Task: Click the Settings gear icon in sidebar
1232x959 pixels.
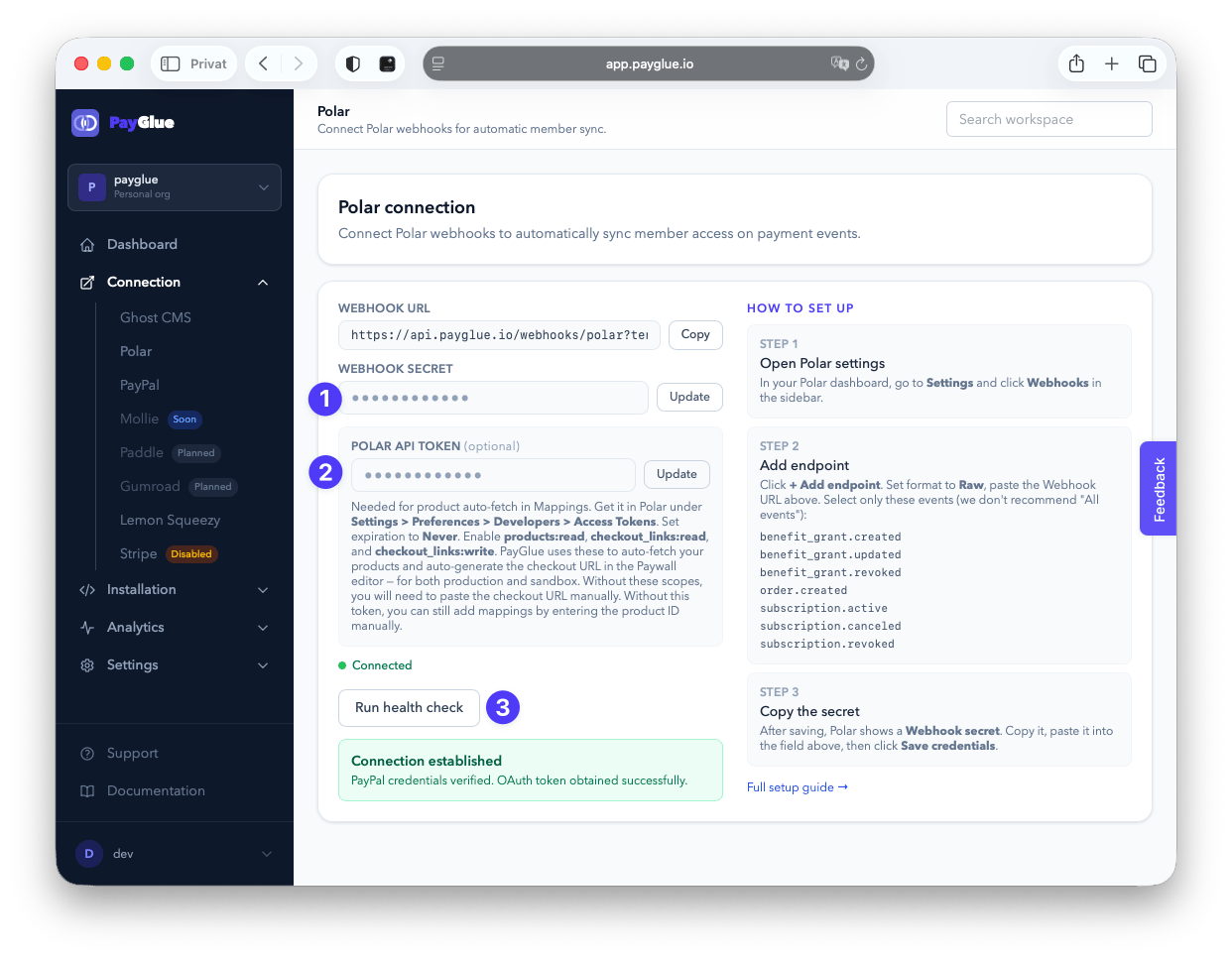Action: pos(87,665)
